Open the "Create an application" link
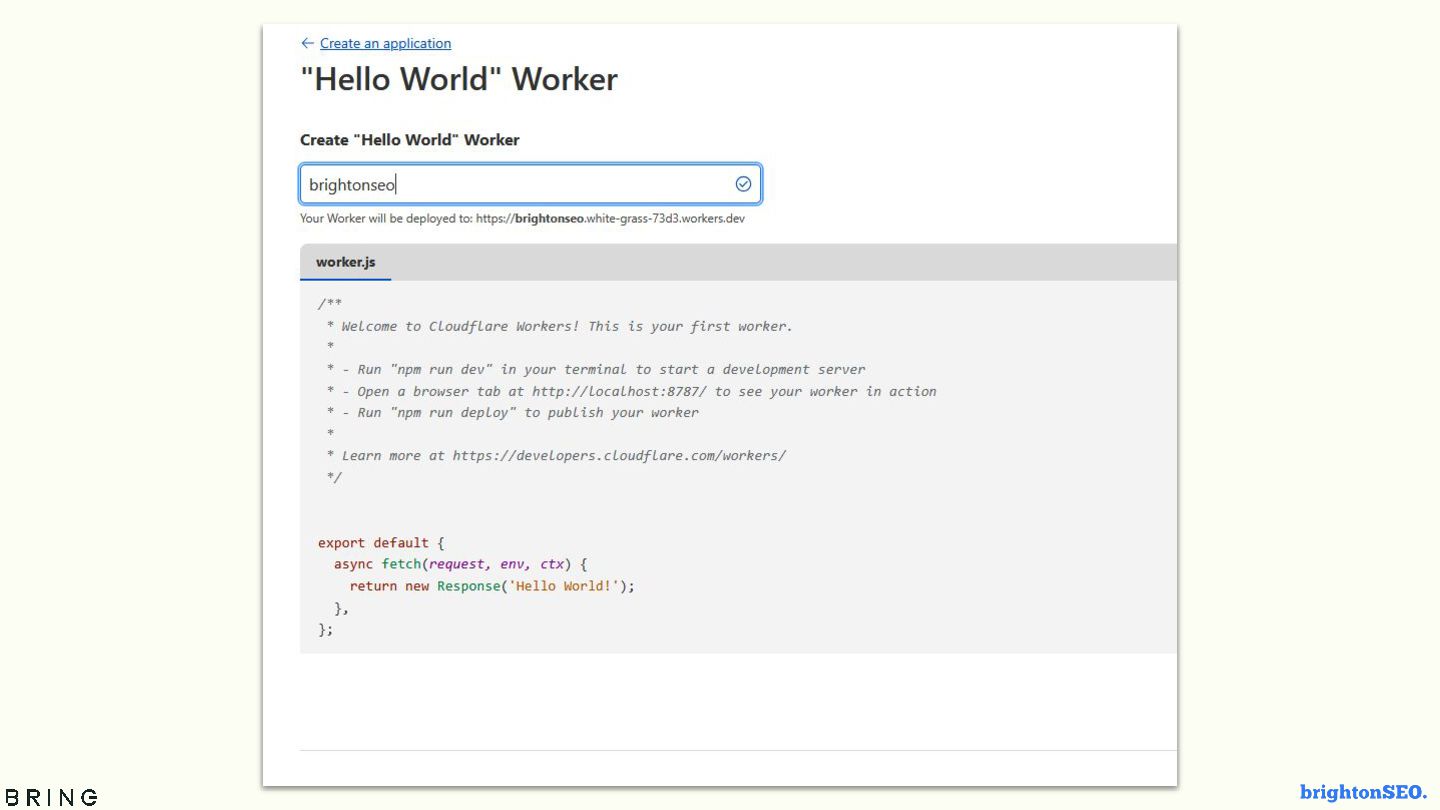 coord(385,43)
